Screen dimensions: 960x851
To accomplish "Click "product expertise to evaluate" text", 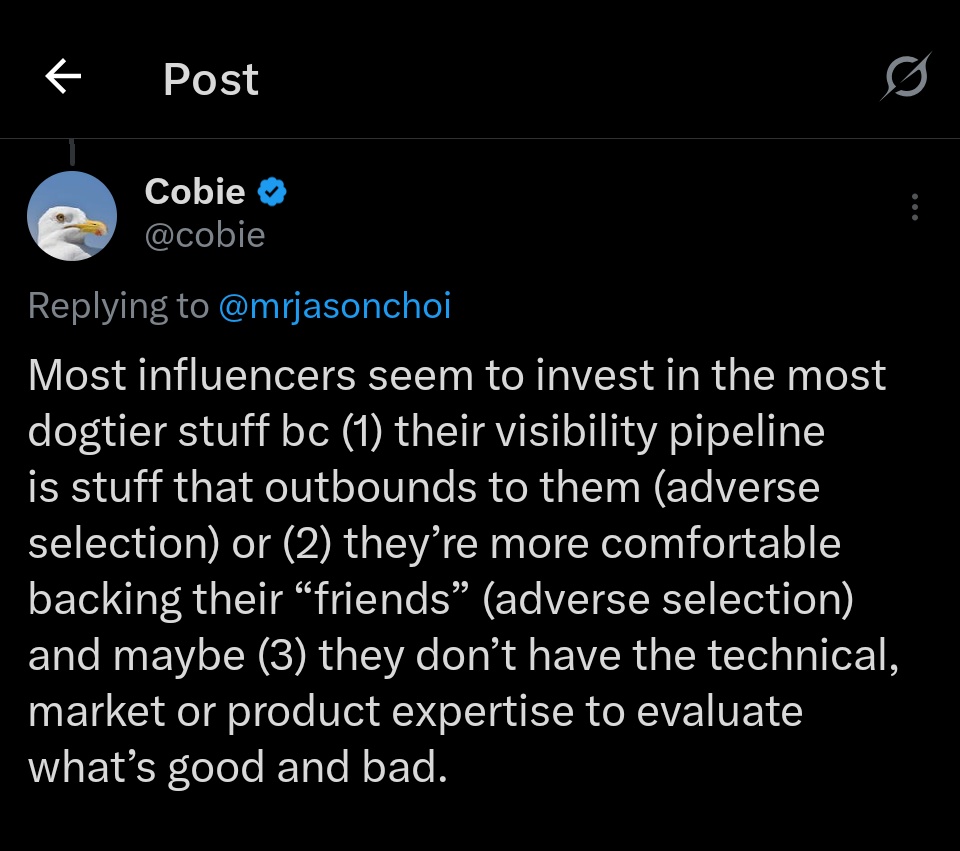I will click(515, 711).
